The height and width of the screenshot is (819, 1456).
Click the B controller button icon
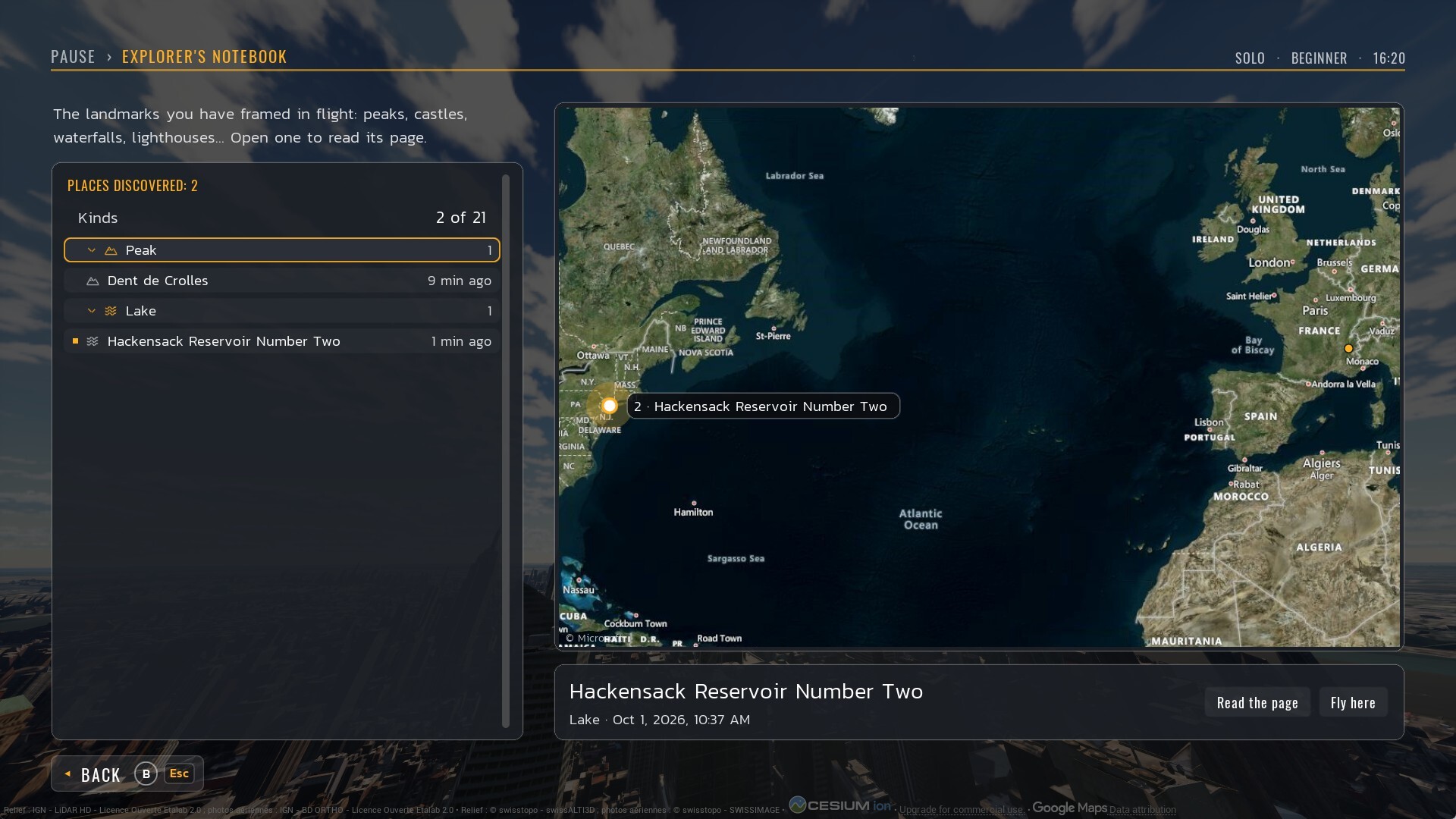click(146, 773)
